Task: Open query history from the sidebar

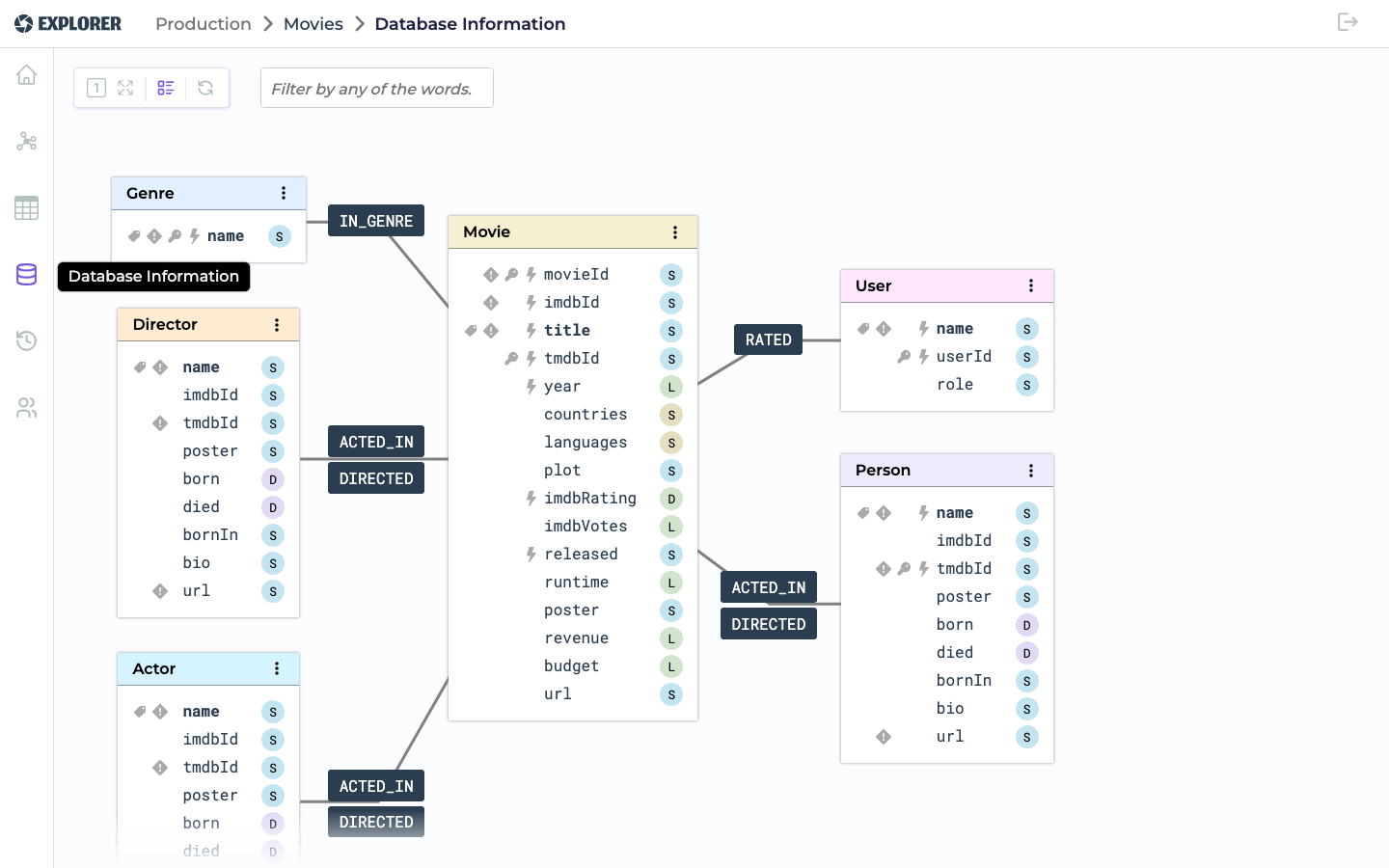Action: tap(26, 340)
